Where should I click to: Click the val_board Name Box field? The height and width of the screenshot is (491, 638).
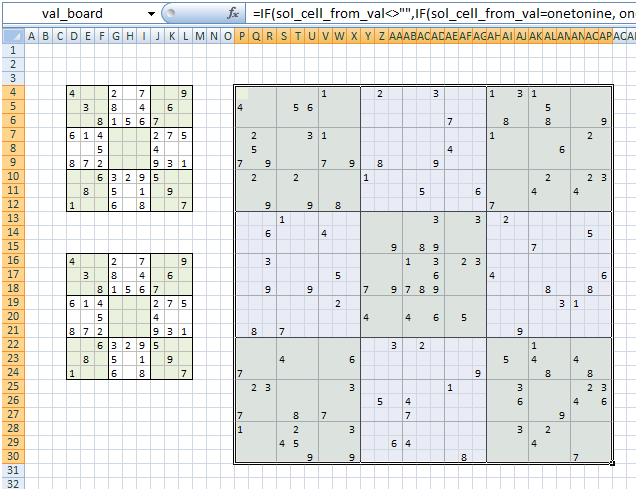tap(73, 14)
